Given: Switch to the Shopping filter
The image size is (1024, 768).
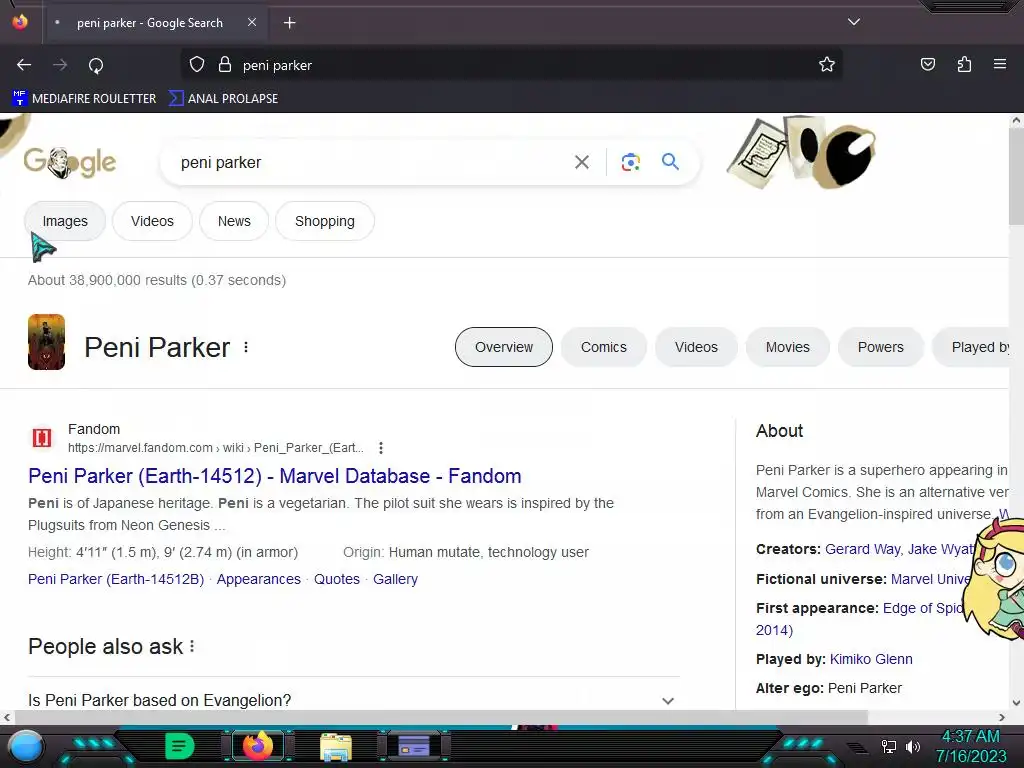Looking at the screenshot, I should (x=325, y=221).
